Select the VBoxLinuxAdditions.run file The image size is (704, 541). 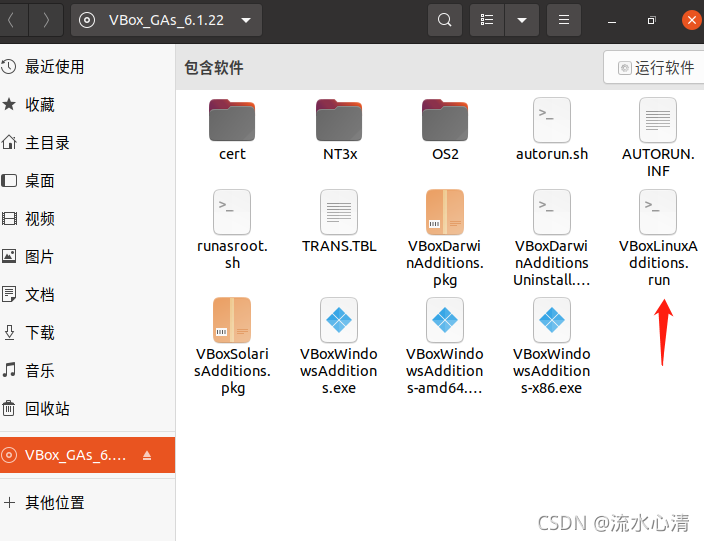(658, 238)
